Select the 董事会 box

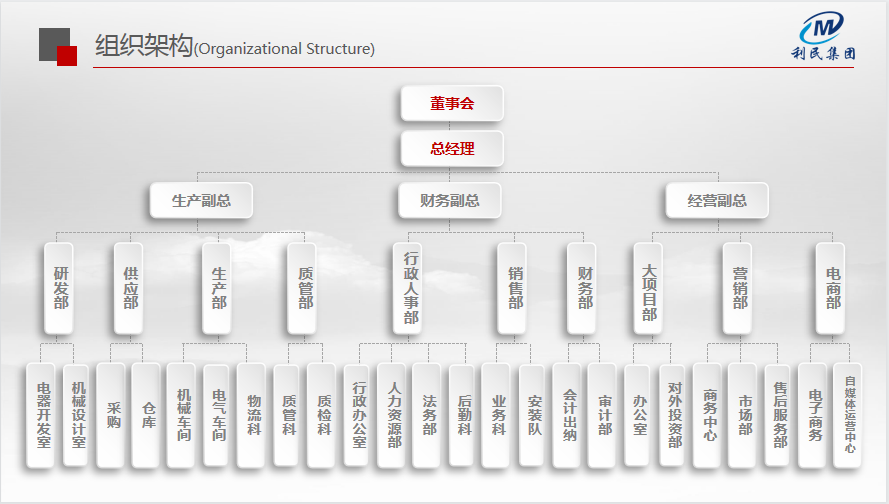[452, 103]
